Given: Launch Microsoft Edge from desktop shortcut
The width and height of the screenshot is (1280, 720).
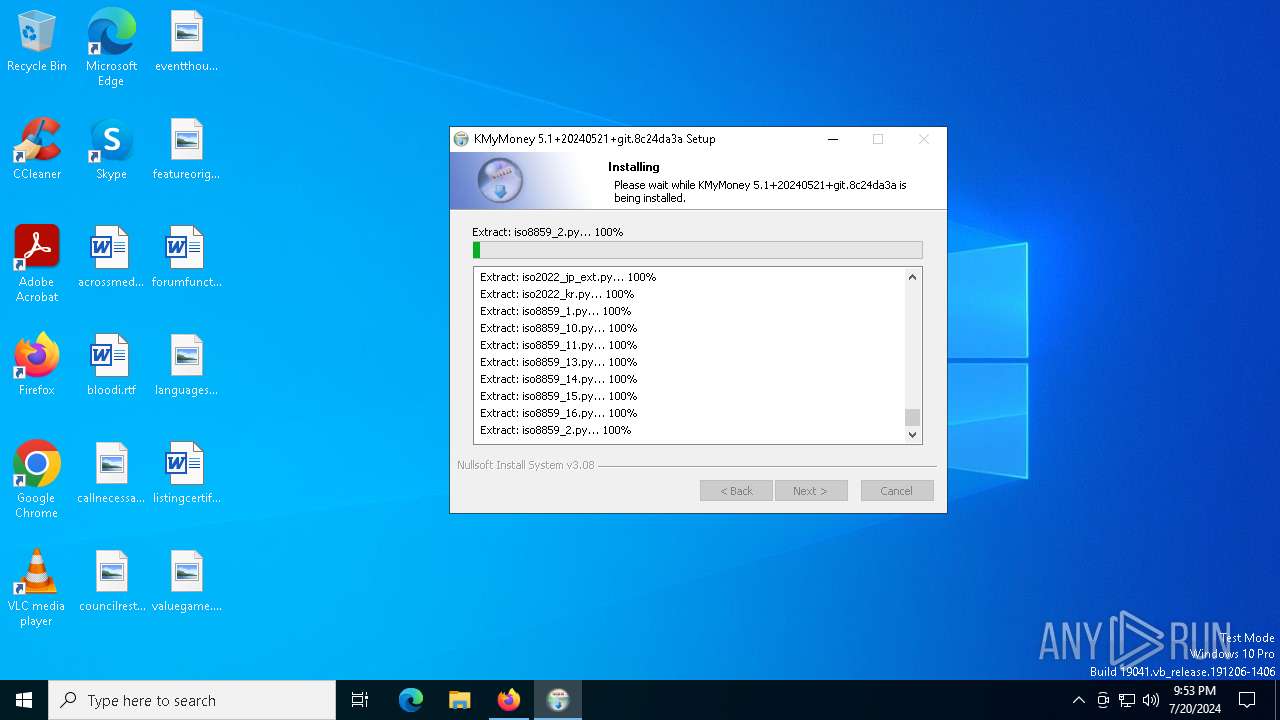Looking at the screenshot, I should (x=111, y=48).
